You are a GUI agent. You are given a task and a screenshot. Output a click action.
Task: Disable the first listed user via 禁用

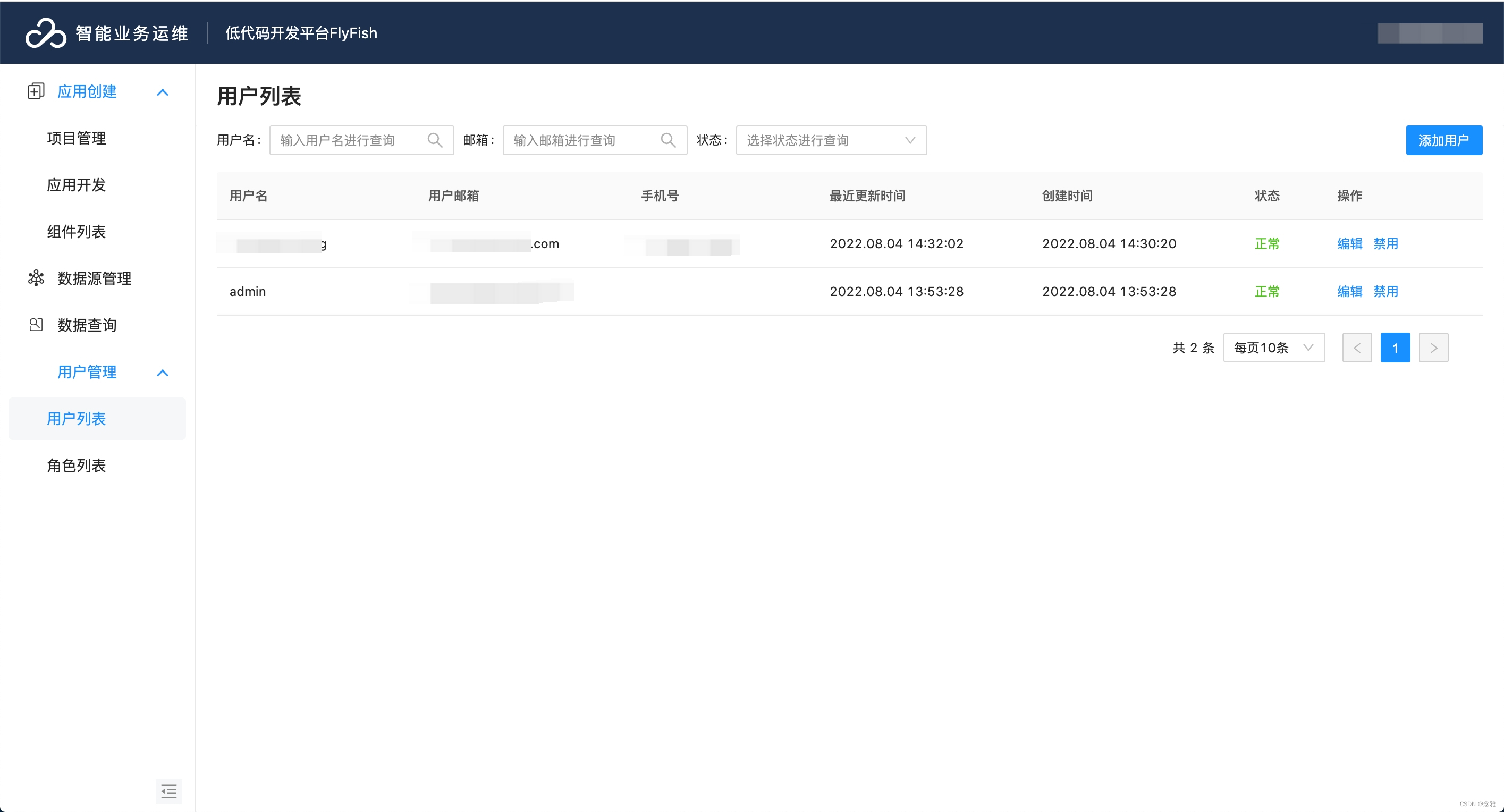coord(1386,243)
